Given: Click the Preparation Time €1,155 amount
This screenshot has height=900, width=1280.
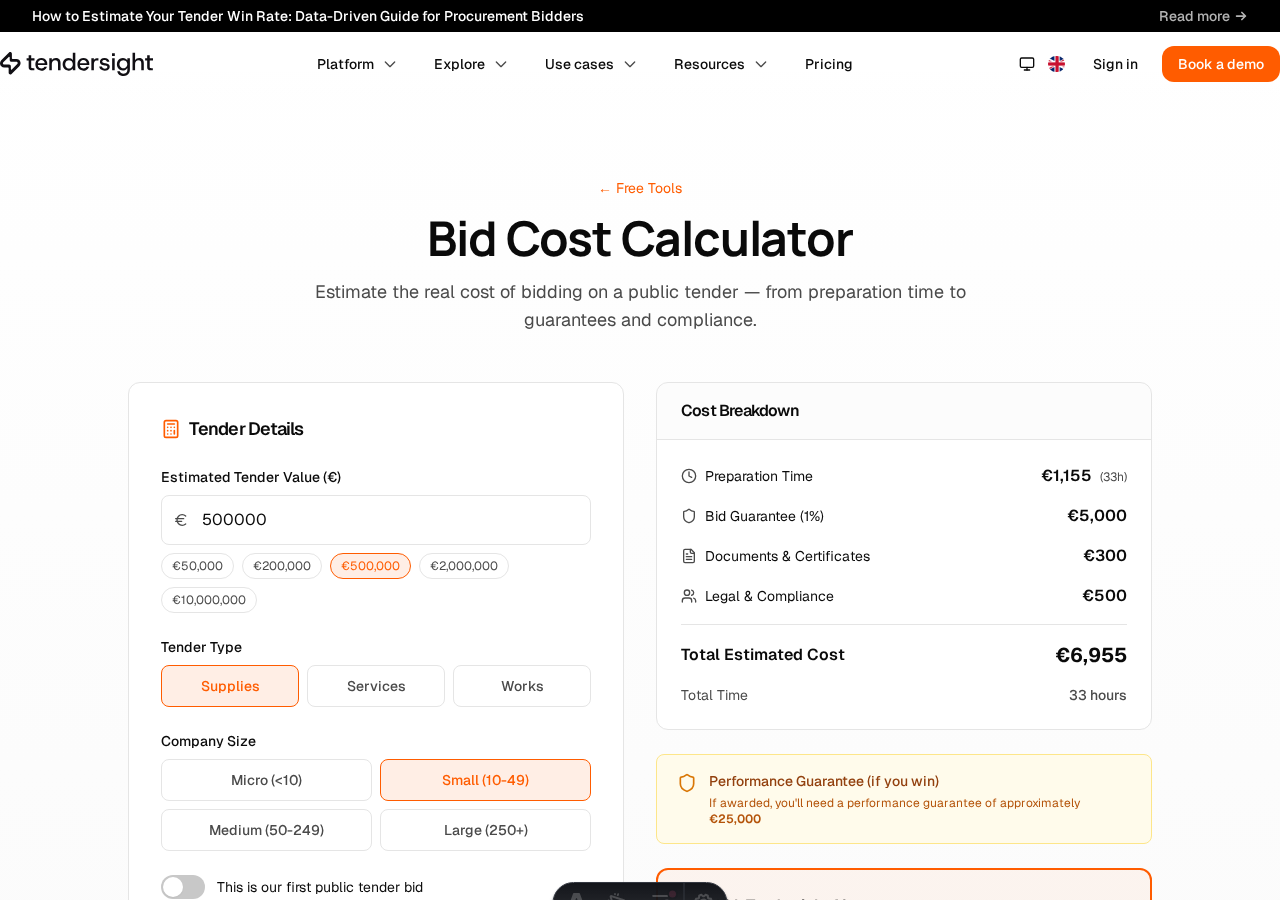Looking at the screenshot, I should (1066, 476).
